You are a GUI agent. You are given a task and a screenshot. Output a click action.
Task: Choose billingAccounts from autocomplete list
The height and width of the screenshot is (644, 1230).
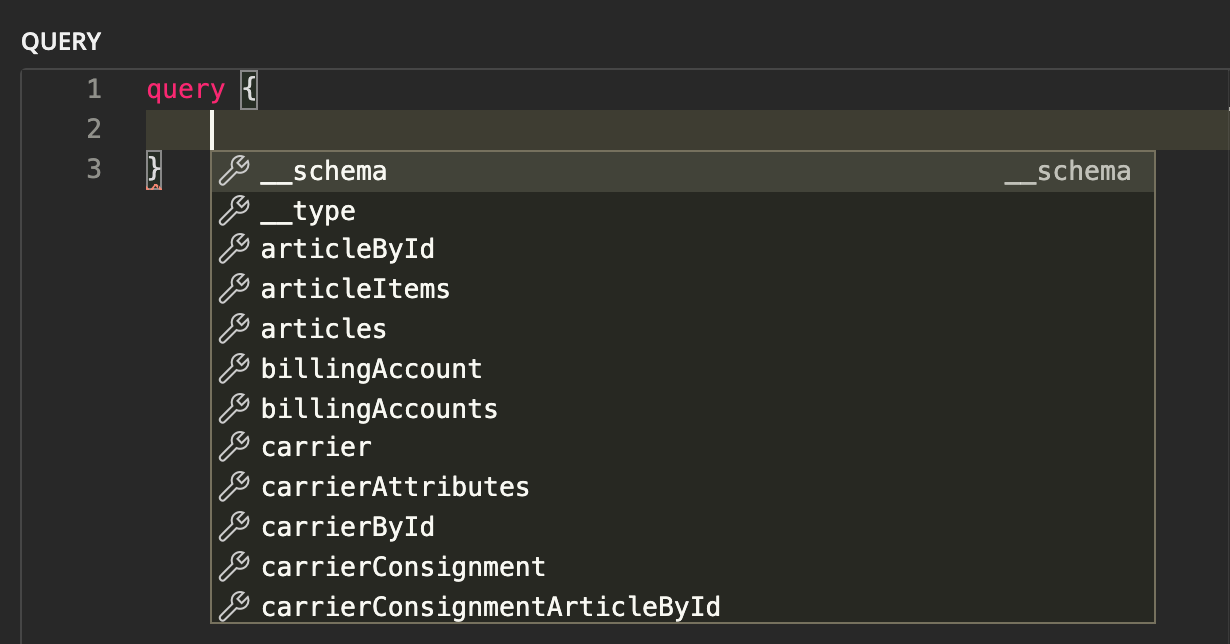coord(379,409)
